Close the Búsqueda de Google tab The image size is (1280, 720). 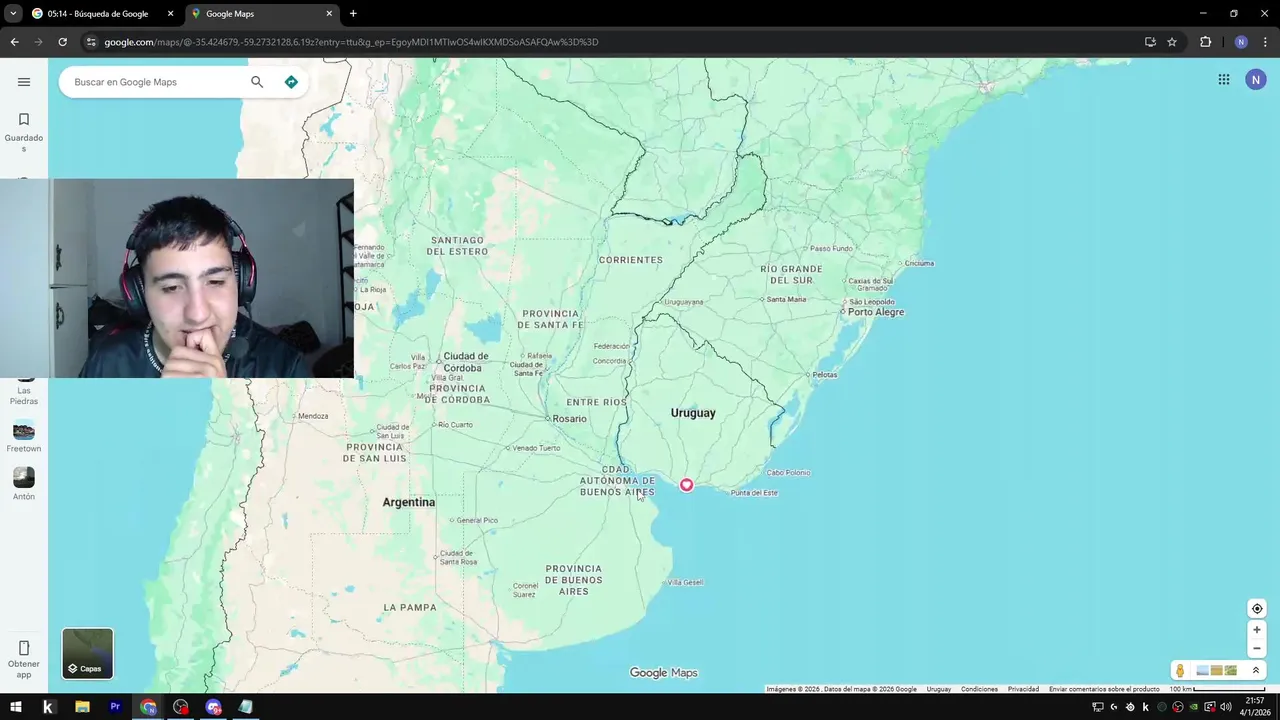pyautogui.click(x=170, y=14)
